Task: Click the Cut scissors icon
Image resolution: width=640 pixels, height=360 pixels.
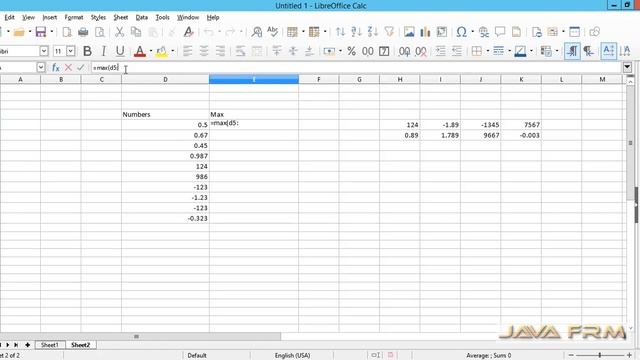Action: [119, 32]
